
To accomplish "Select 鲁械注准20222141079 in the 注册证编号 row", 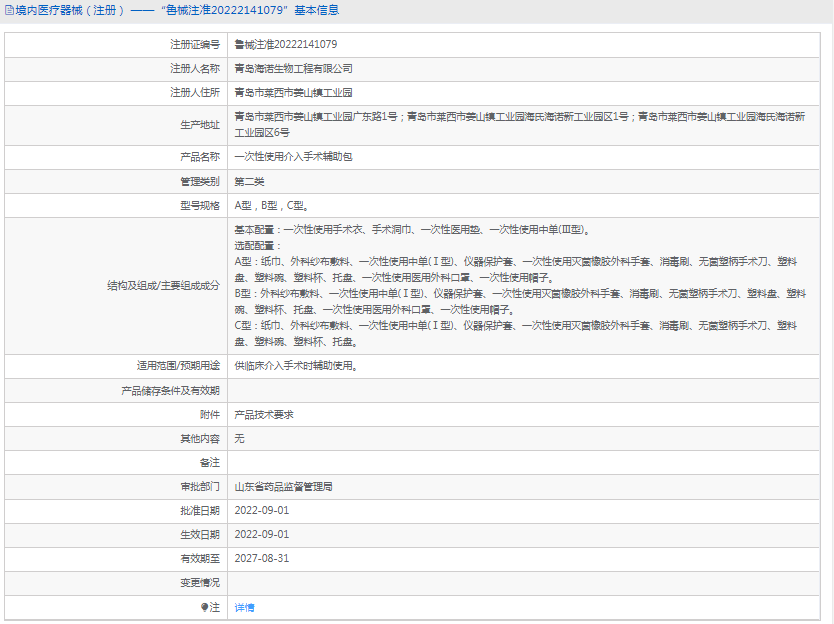I will [x=286, y=45].
